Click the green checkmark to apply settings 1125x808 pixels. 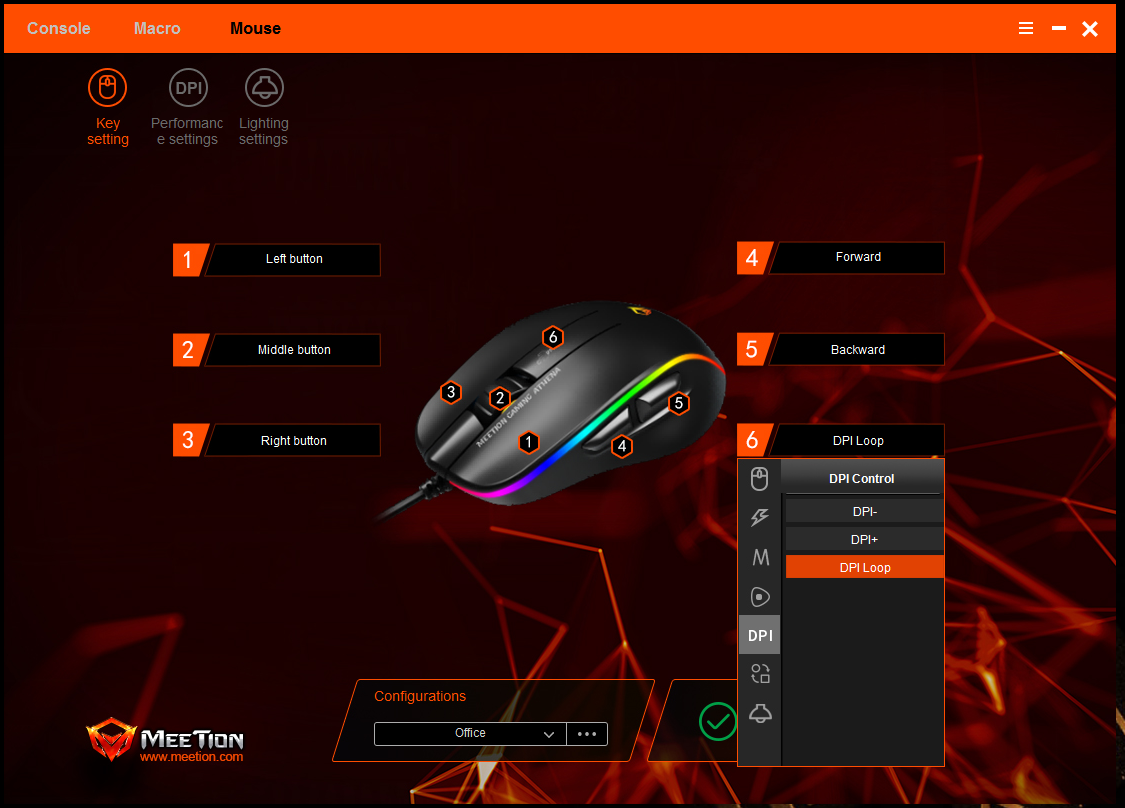point(718,721)
